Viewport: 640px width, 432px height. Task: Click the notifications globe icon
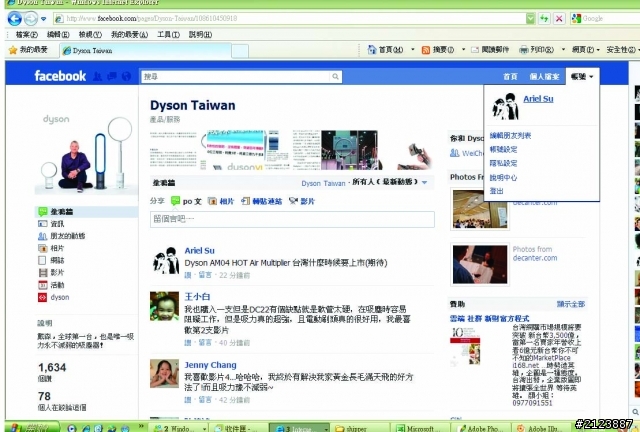pyautogui.click(x=127, y=76)
